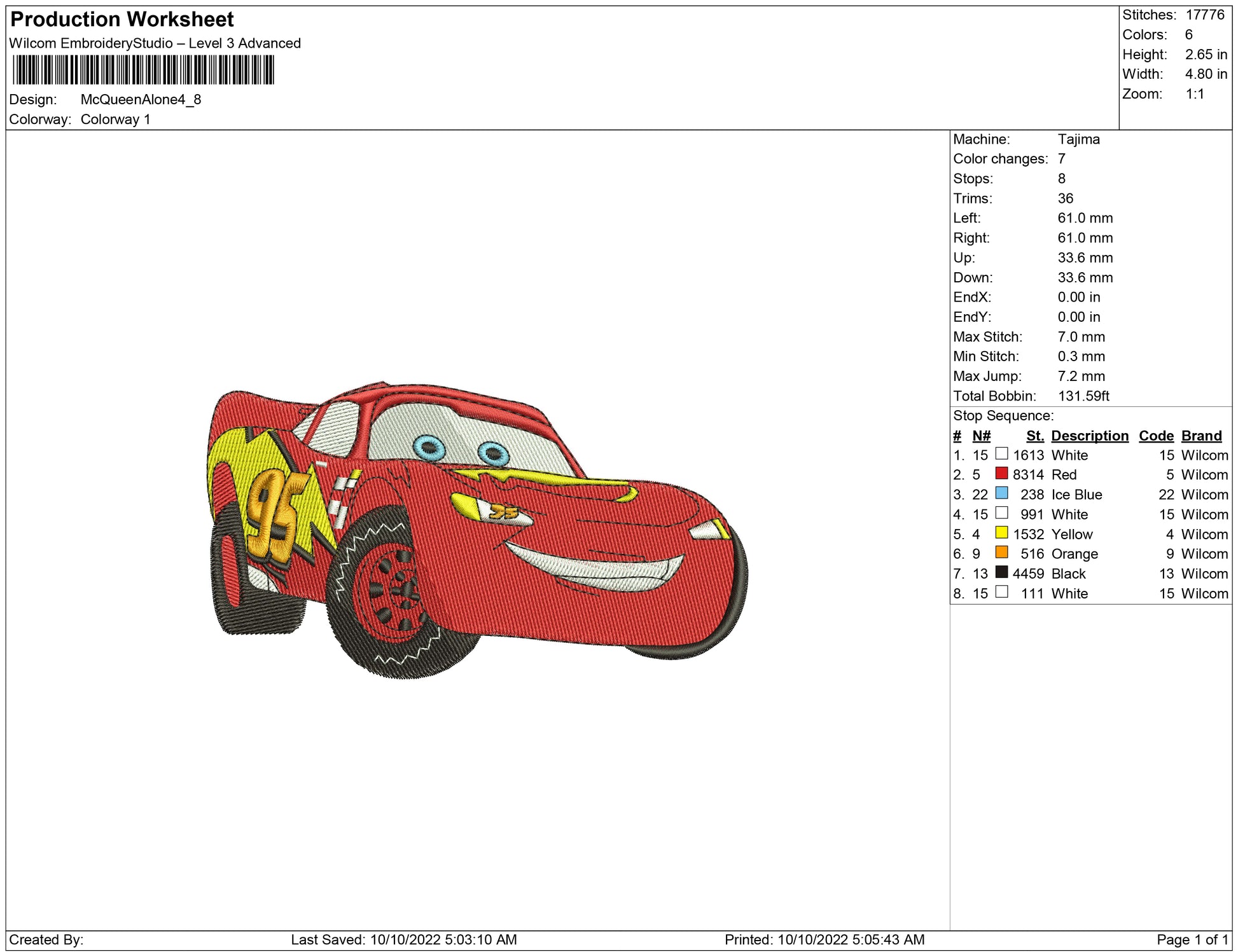
Task: Click the McQueen car embroidery design preview
Action: [477, 531]
